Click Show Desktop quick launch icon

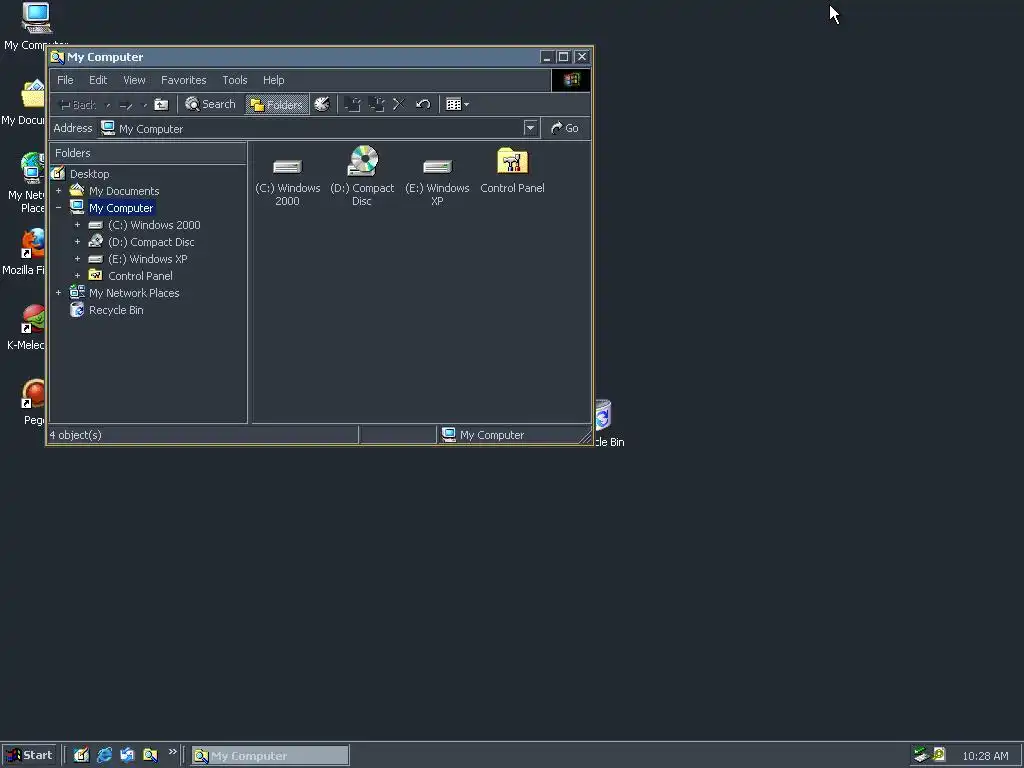[x=81, y=755]
